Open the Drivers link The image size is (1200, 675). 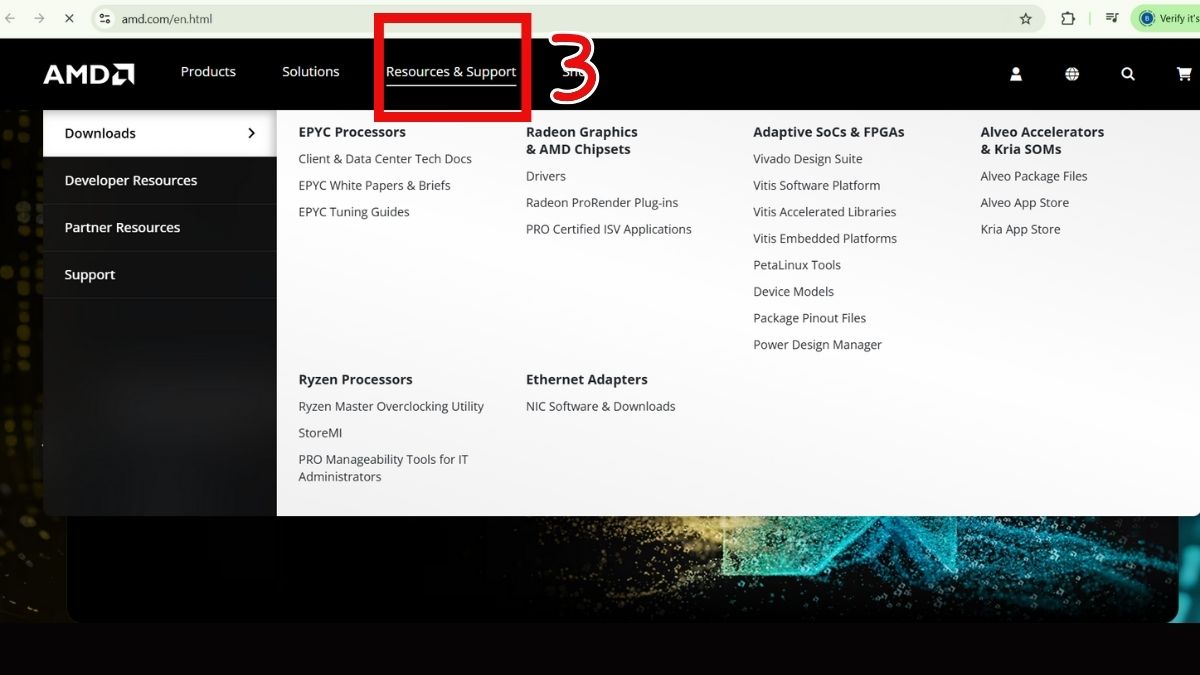[546, 176]
